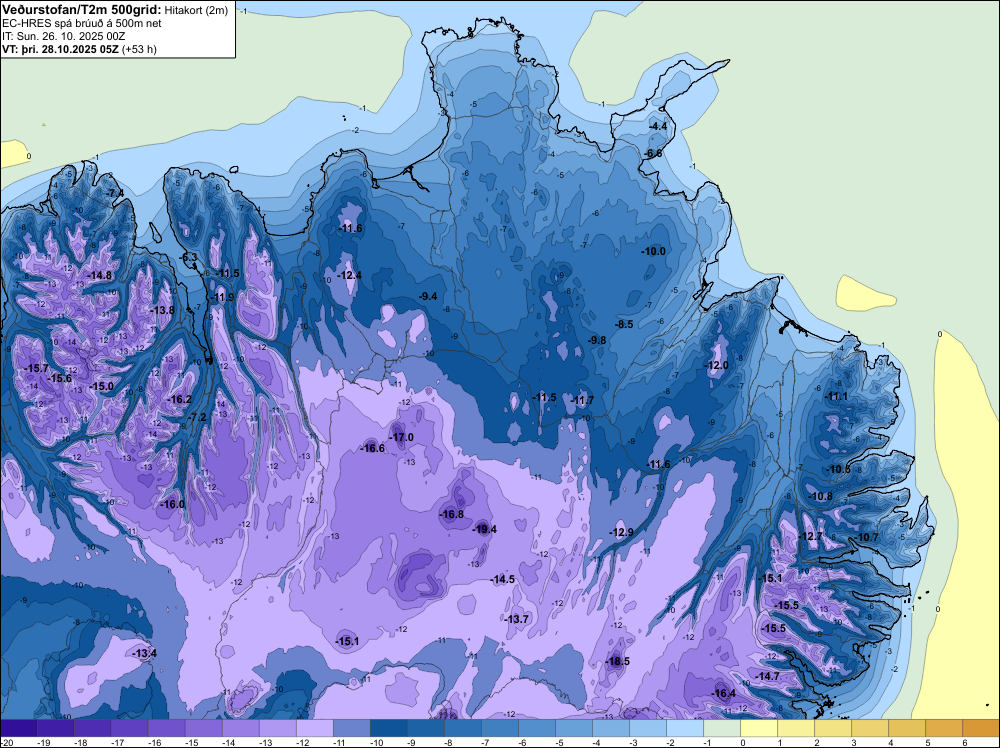1000x748 pixels.
Task: Click the legend scale label 4
Action: [891, 742]
